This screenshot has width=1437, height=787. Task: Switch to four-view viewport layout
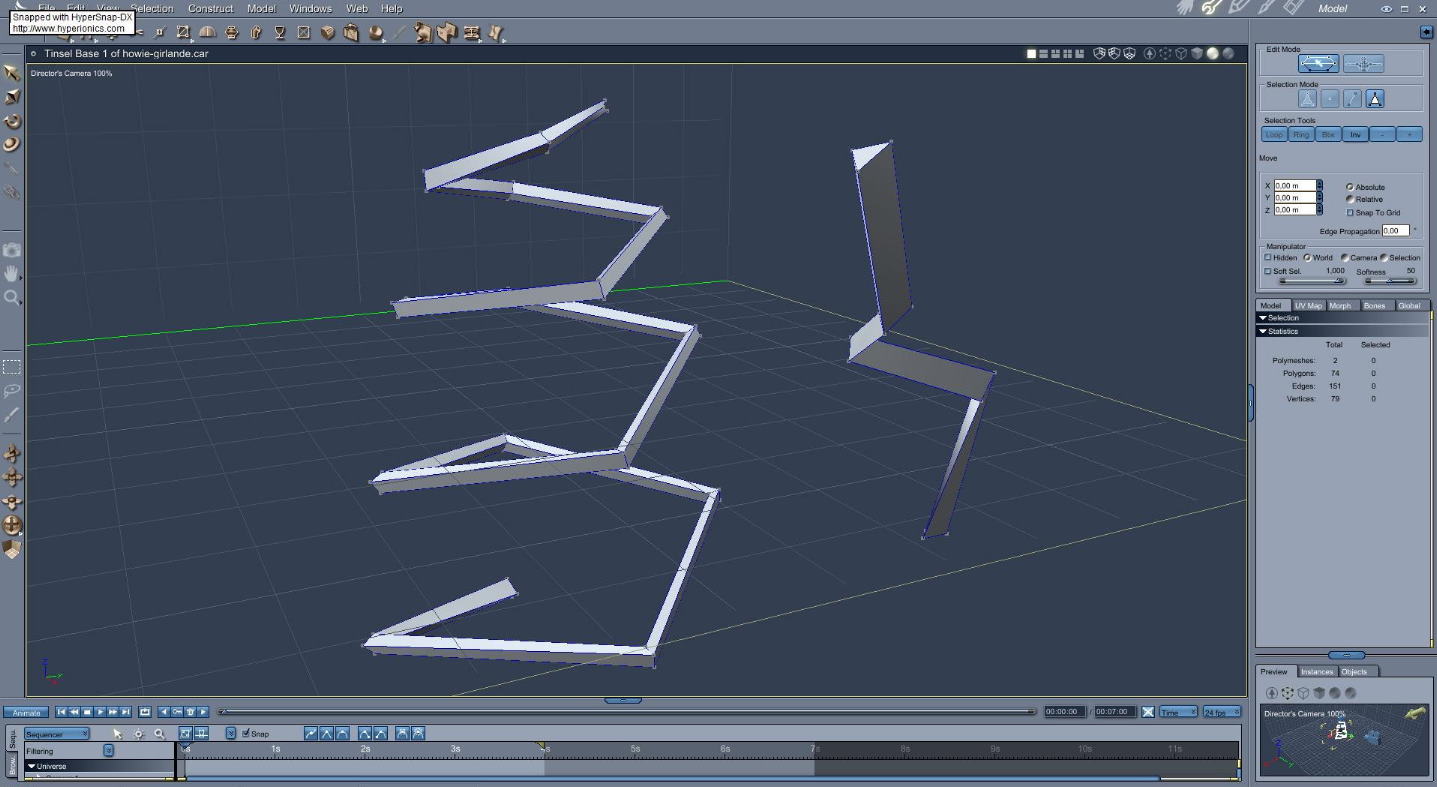pyautogui.click(x=1068, y=54)
